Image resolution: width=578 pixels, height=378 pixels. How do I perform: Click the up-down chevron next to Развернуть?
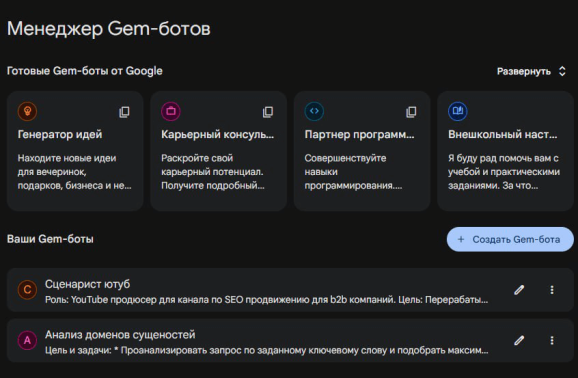(x=562, y=71)
